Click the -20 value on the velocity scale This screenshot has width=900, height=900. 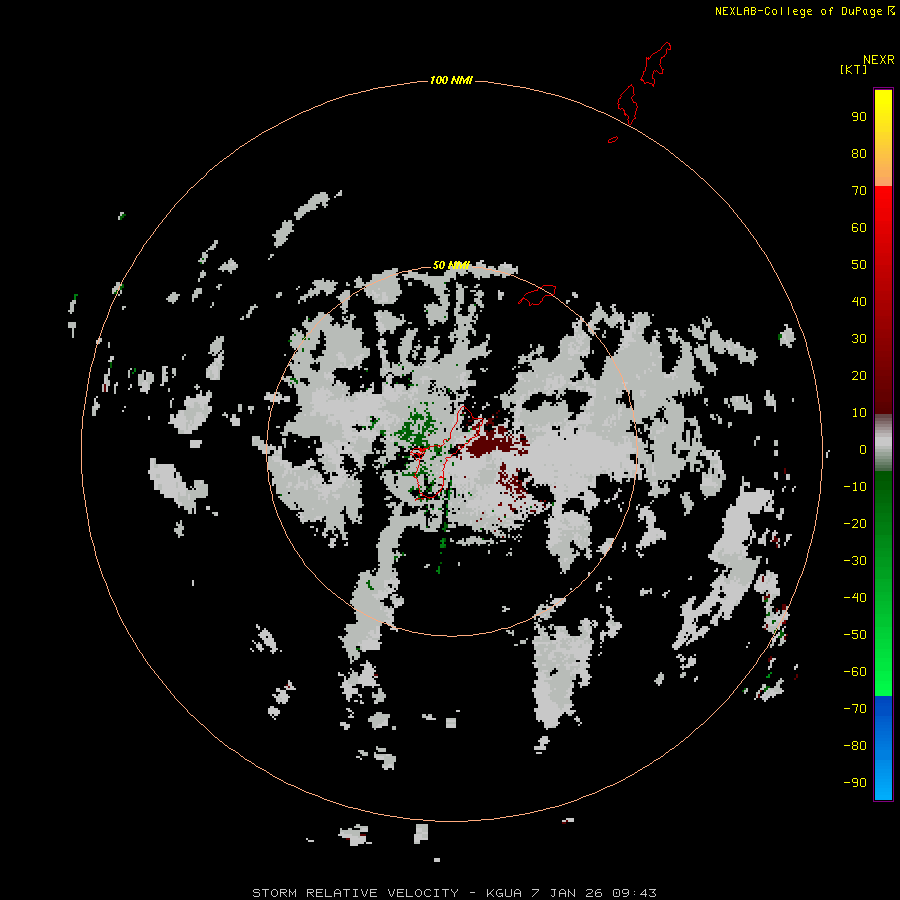[x=855, y=523]
